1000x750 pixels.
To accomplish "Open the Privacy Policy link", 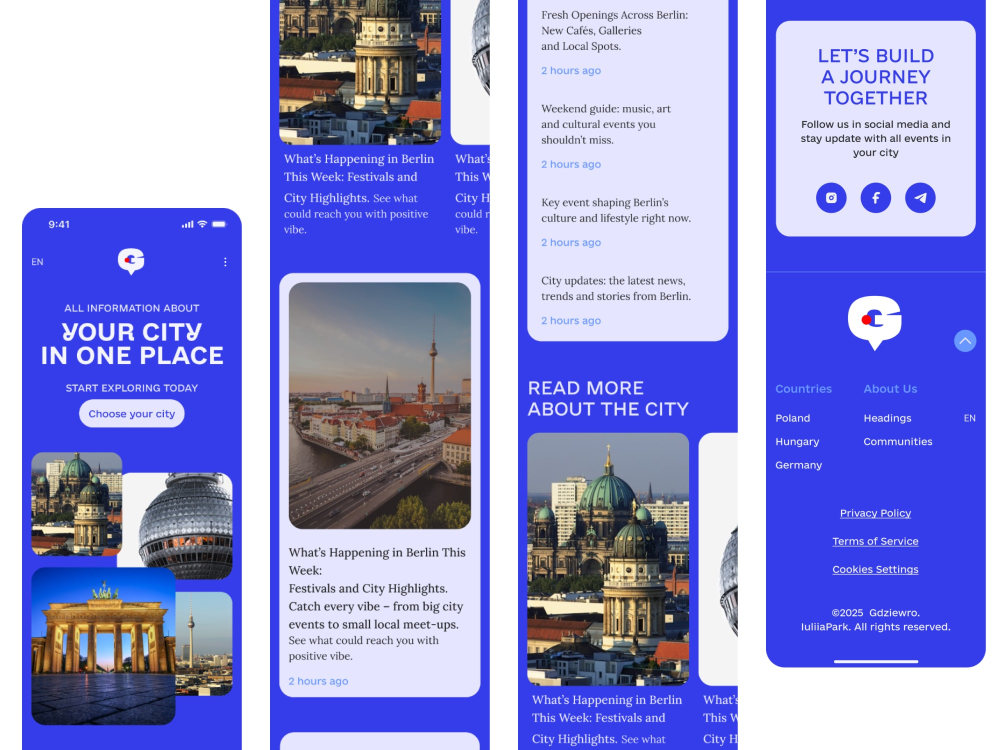I will [x=875, y=513].
